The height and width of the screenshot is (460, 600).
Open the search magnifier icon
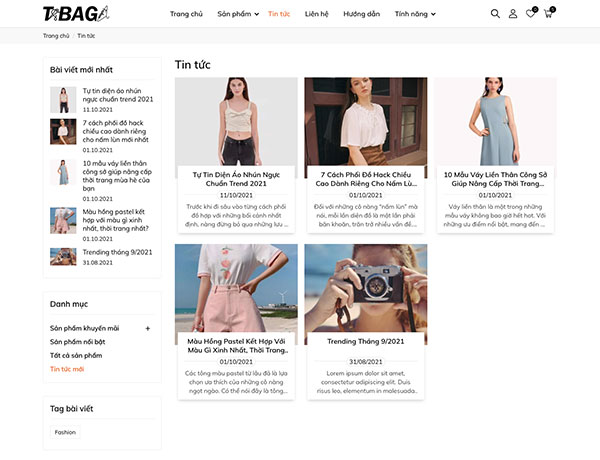[495, 14]
